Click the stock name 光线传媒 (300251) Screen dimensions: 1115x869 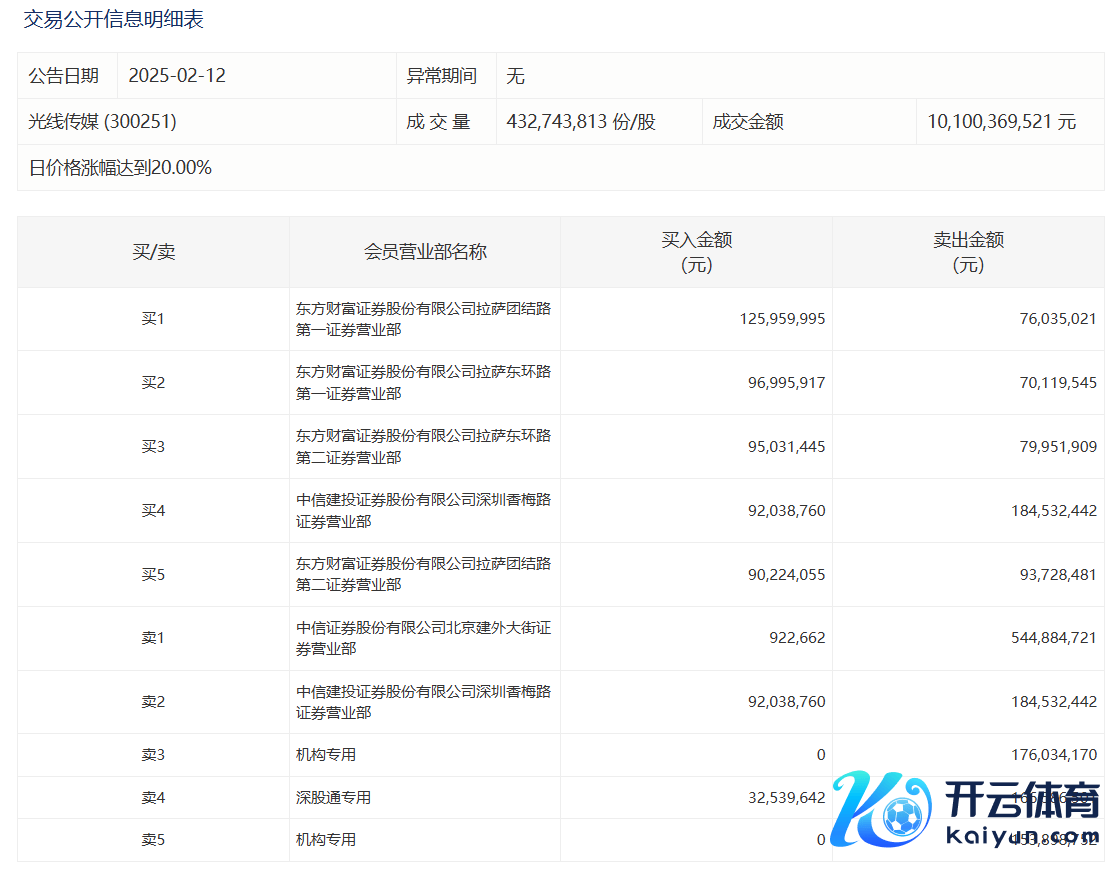pos(103,122)
